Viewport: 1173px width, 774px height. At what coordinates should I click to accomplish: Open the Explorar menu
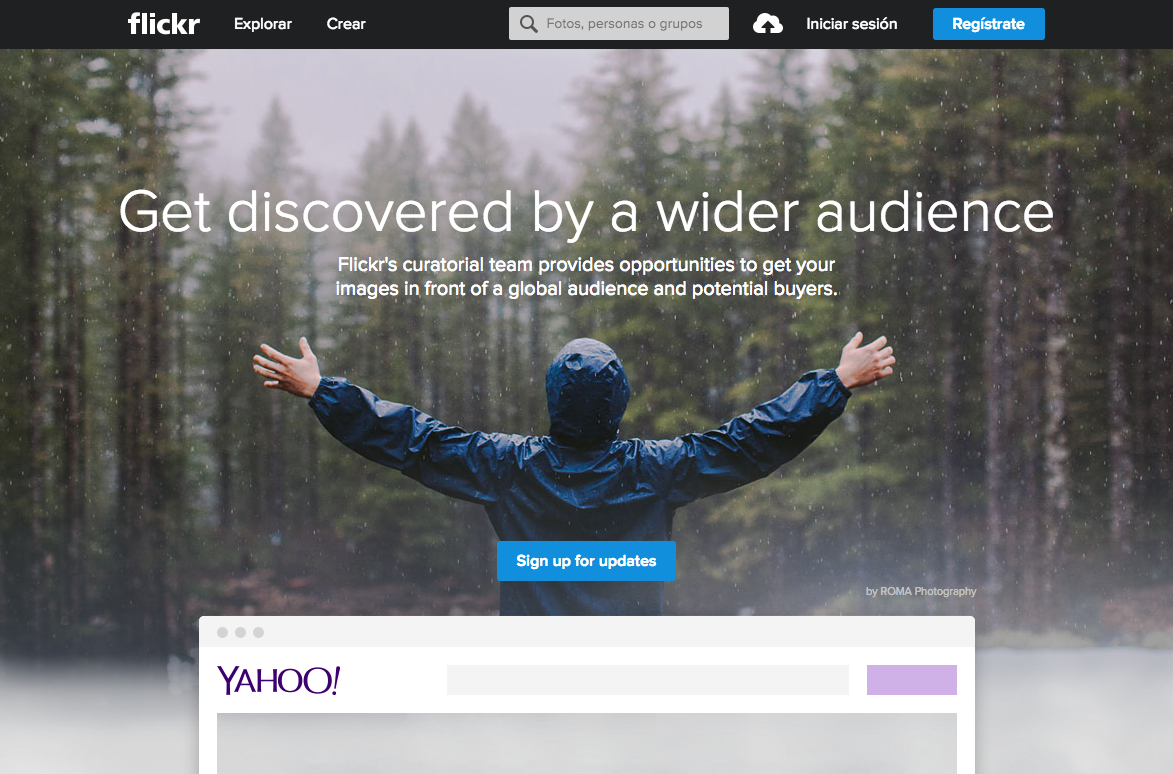263,24
